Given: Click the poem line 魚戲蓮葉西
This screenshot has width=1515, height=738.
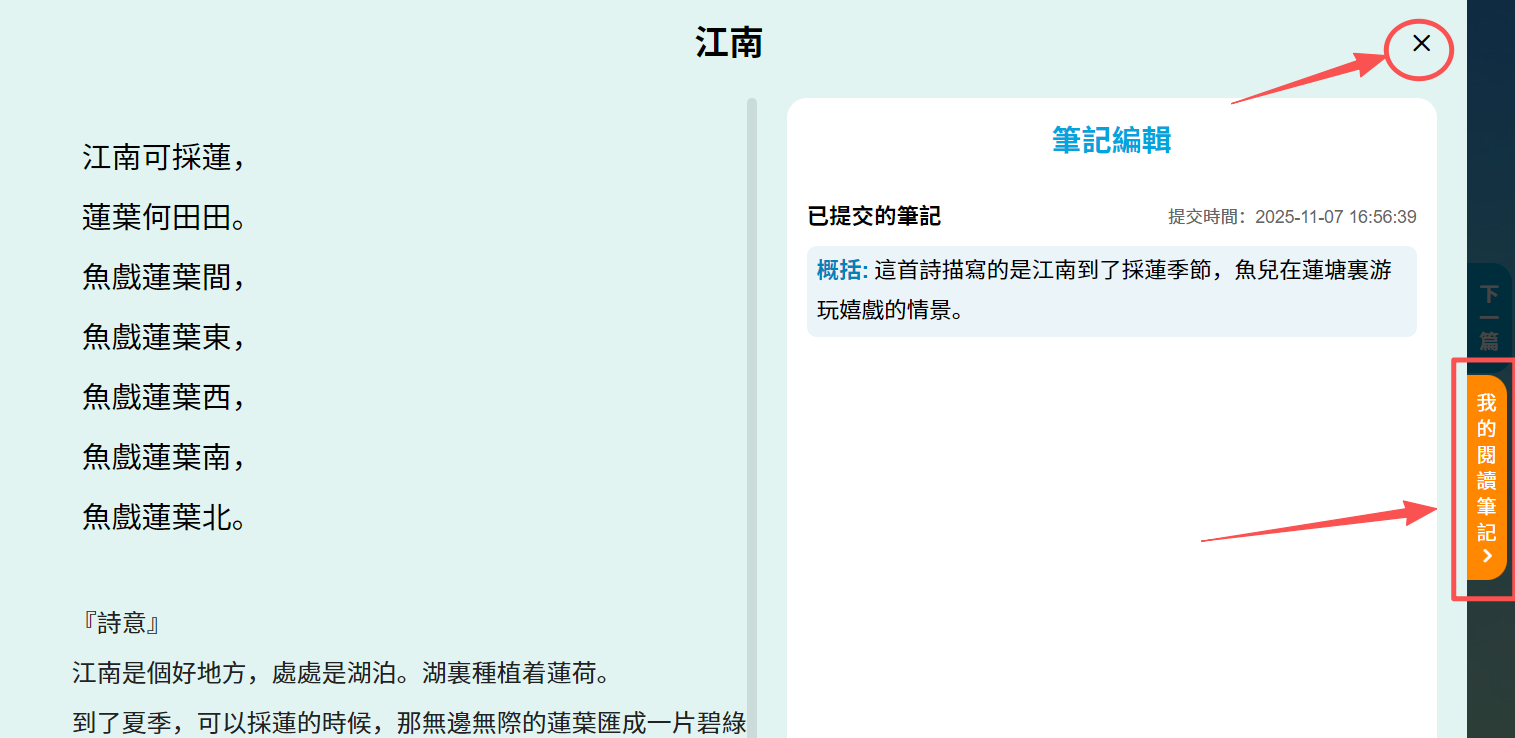Looking at the screenshot, I should 163,398.
